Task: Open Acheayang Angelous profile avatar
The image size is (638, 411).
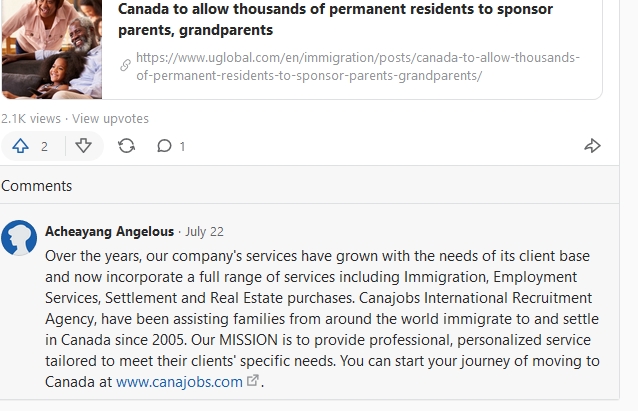Action: (x=19, y=238)
